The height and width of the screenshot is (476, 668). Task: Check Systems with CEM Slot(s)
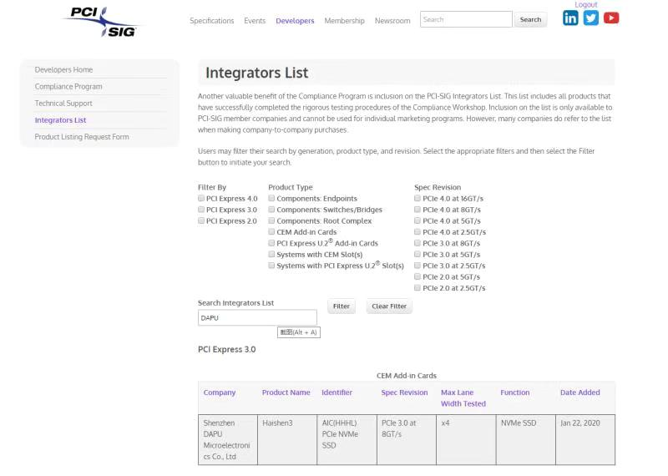click(271, 254)
